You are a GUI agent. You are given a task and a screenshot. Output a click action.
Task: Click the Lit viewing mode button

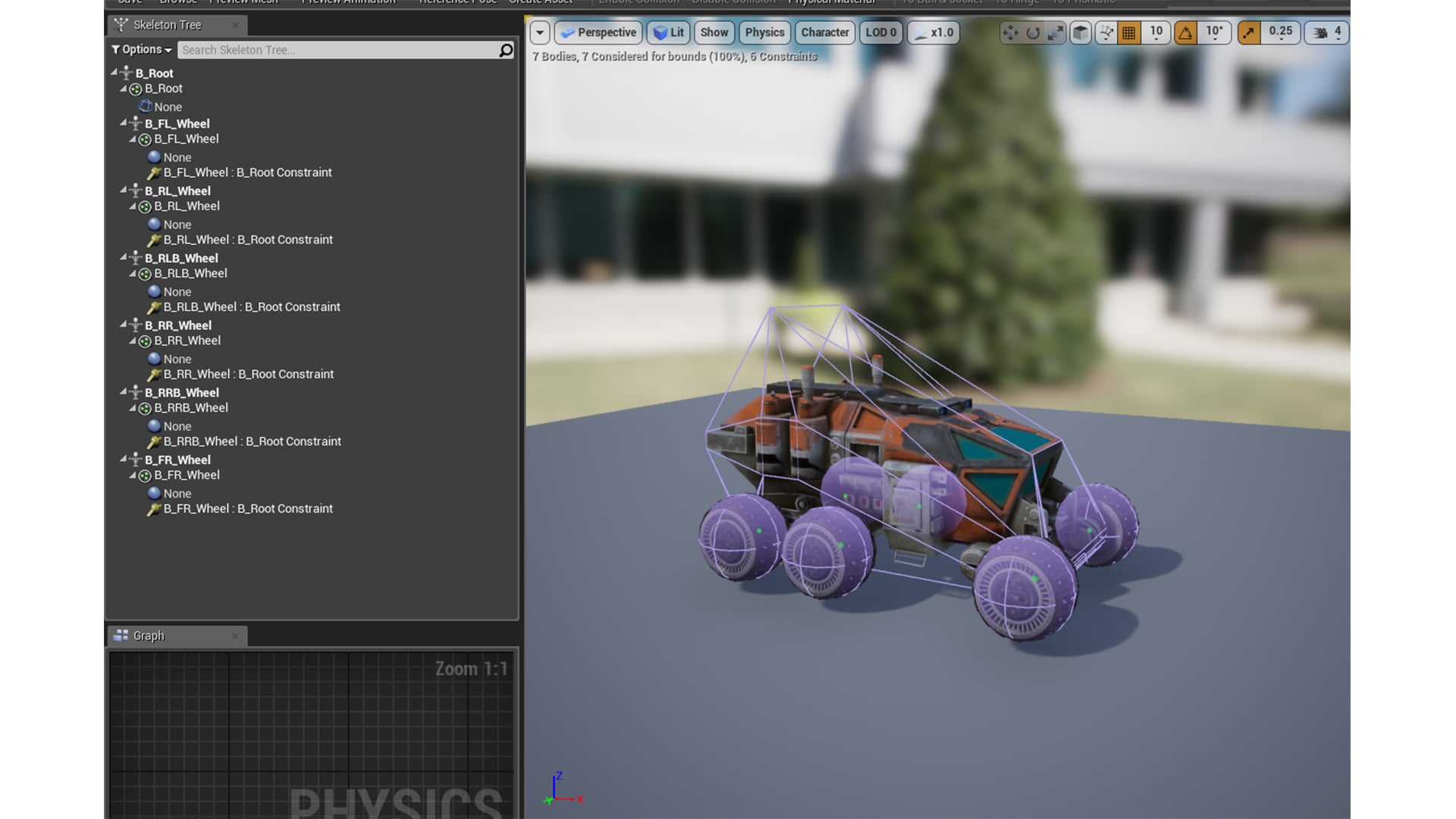pos(669,33)
